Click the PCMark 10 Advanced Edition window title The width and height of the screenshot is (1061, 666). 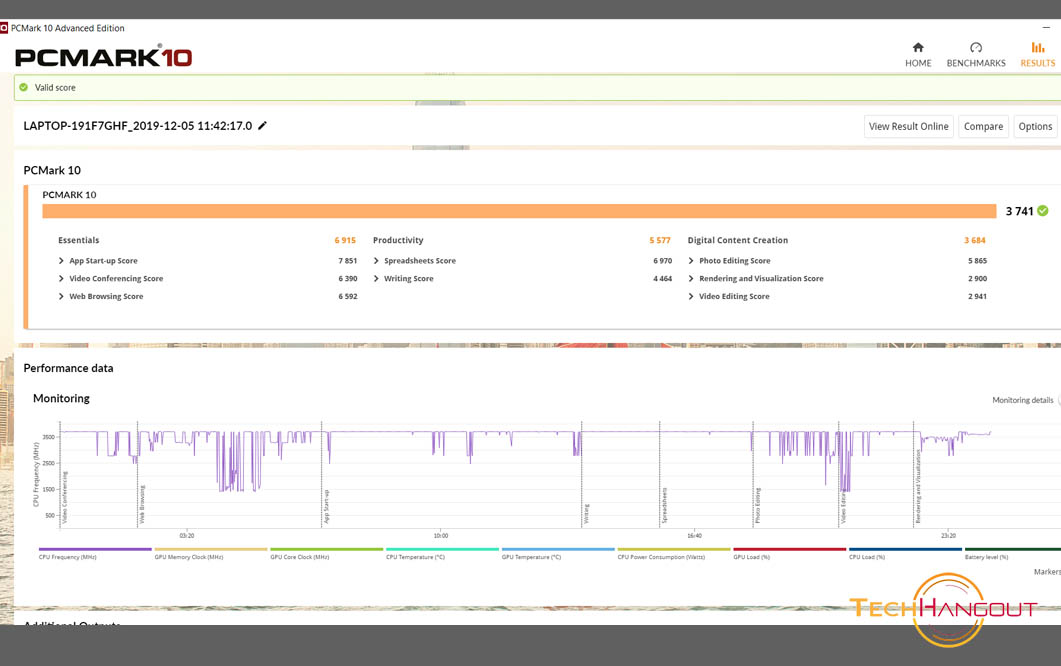pyautogui.click(x=68, y=28)
